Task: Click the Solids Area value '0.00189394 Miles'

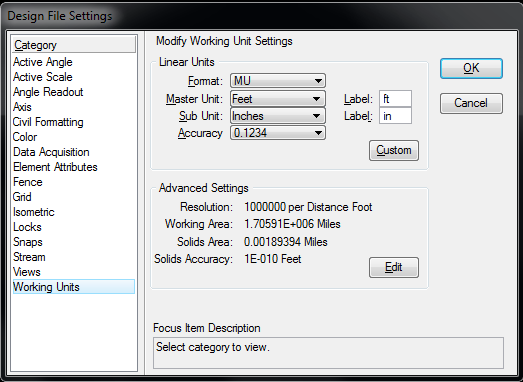Action: (286, 242)
